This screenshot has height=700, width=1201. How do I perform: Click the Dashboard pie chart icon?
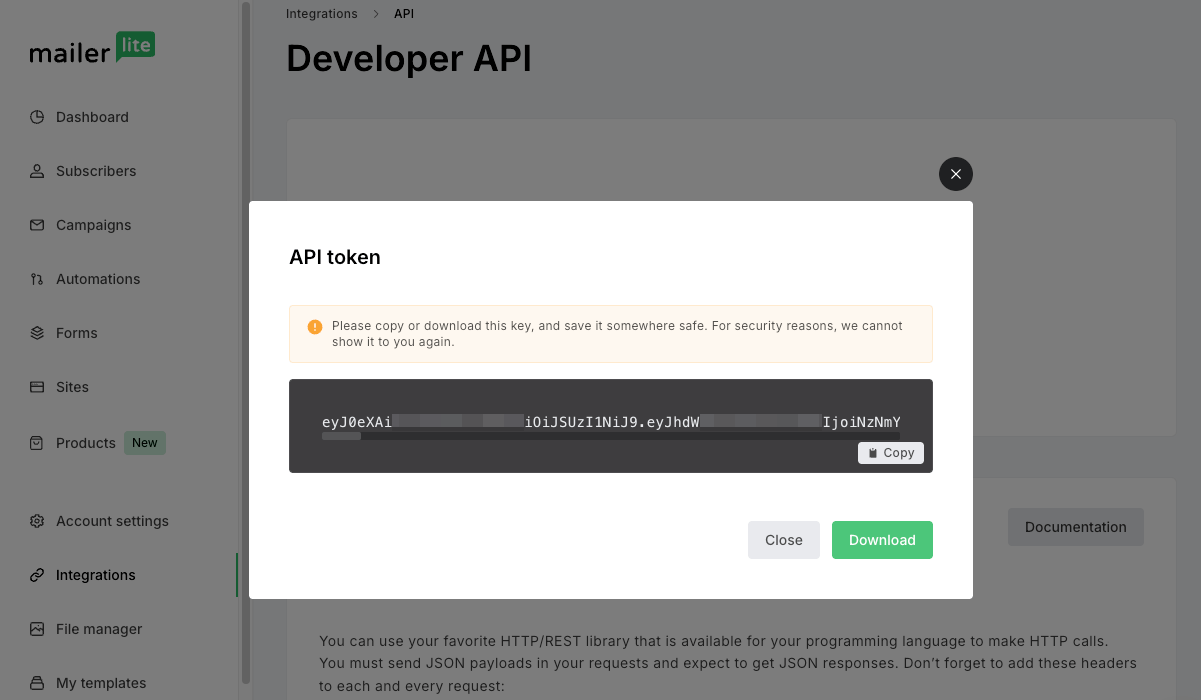tap(37, 117)
